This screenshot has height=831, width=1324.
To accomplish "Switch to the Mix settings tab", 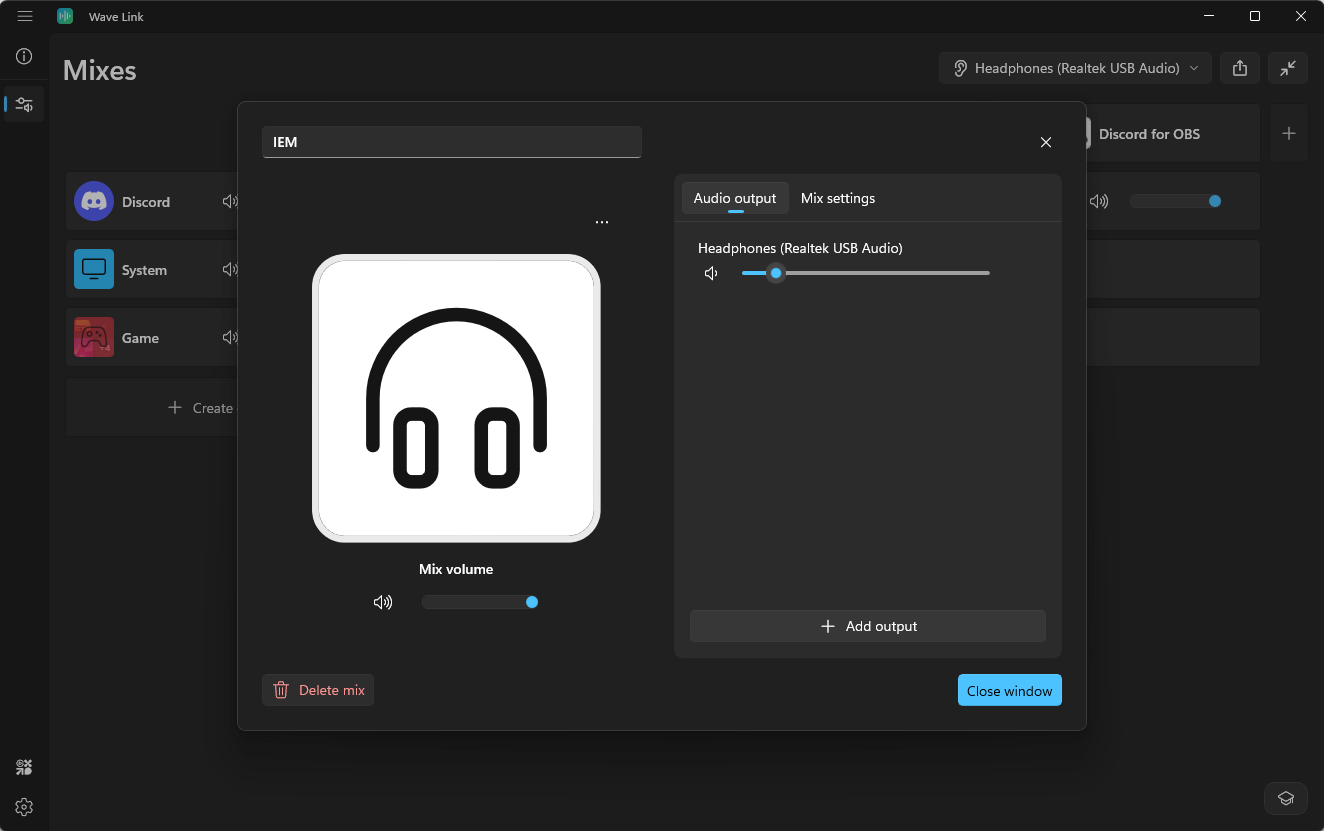I will (x=838, y=198).
